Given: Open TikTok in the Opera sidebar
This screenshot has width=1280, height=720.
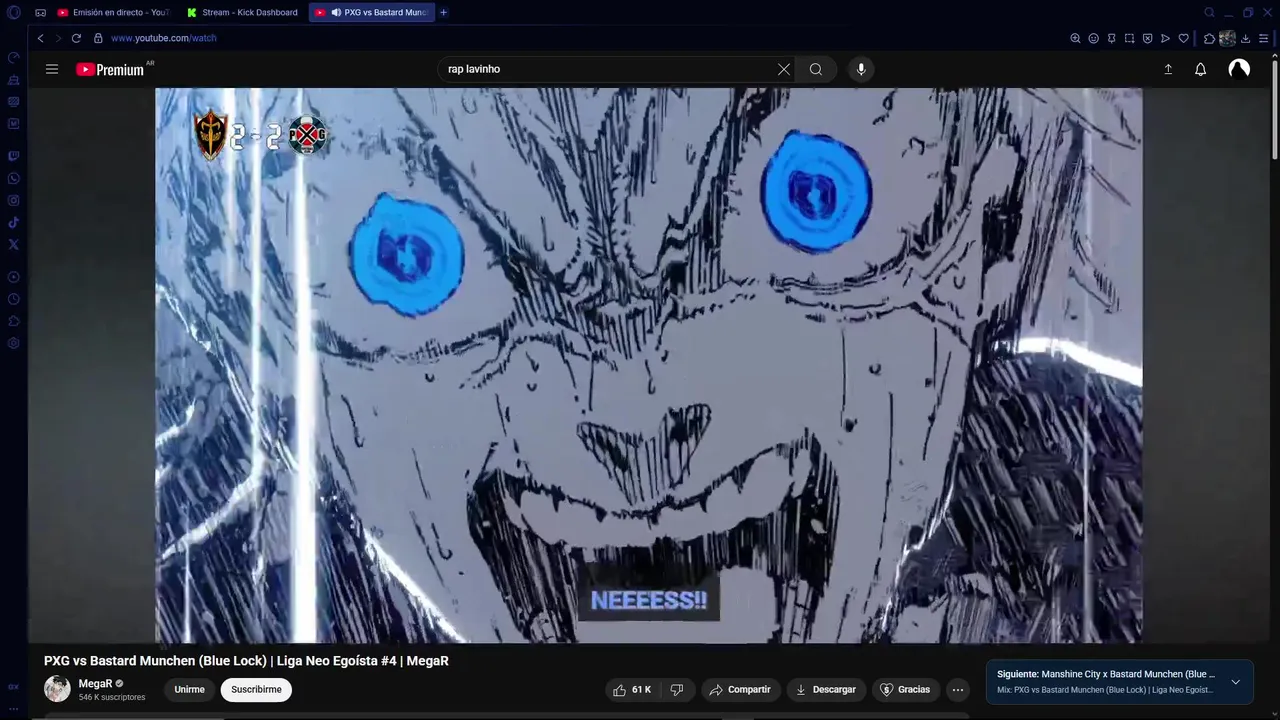Looking at the screenshot, I should [x=14, y=222].
